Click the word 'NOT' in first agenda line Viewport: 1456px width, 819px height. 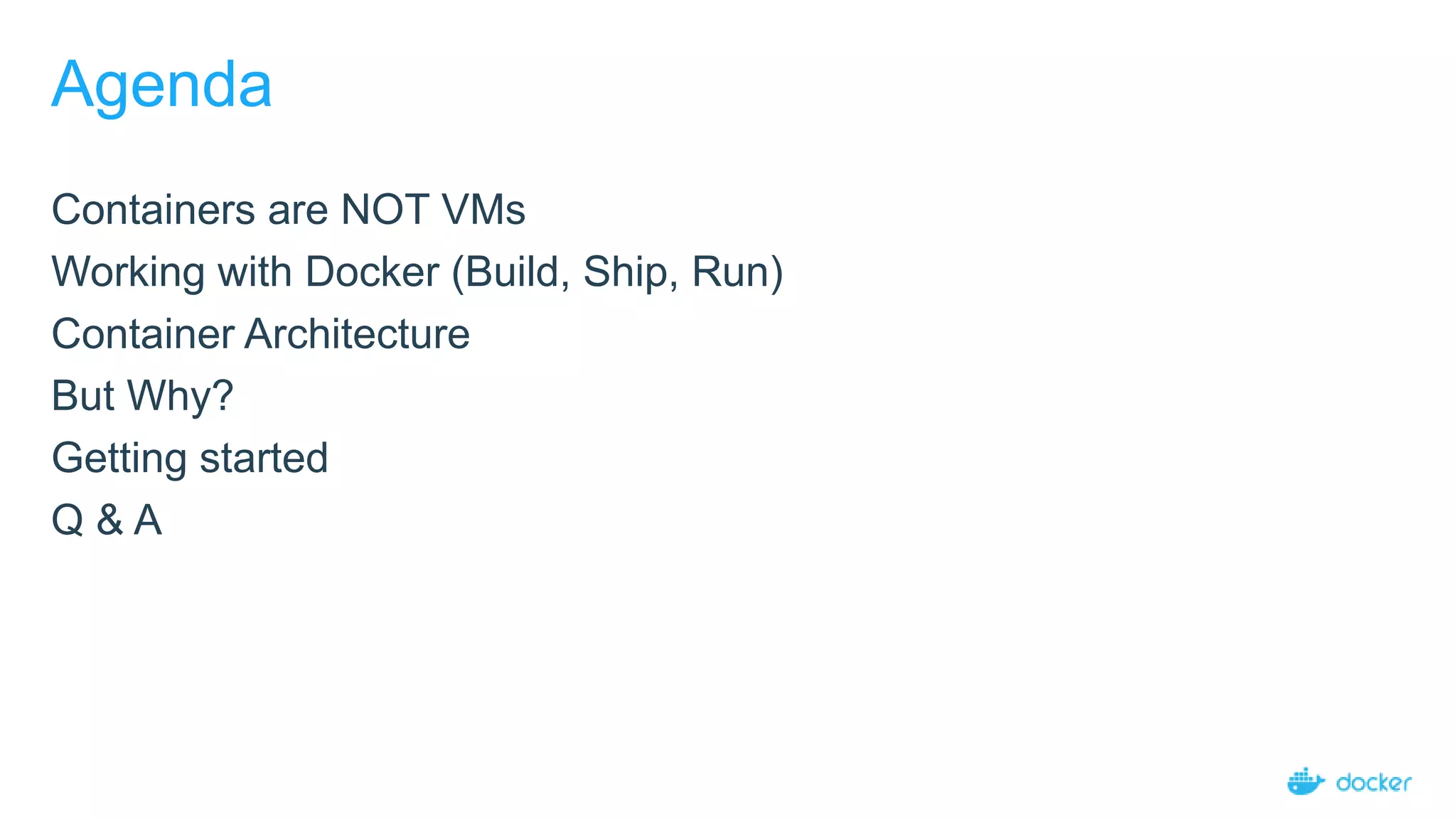[x=385, y=210]
